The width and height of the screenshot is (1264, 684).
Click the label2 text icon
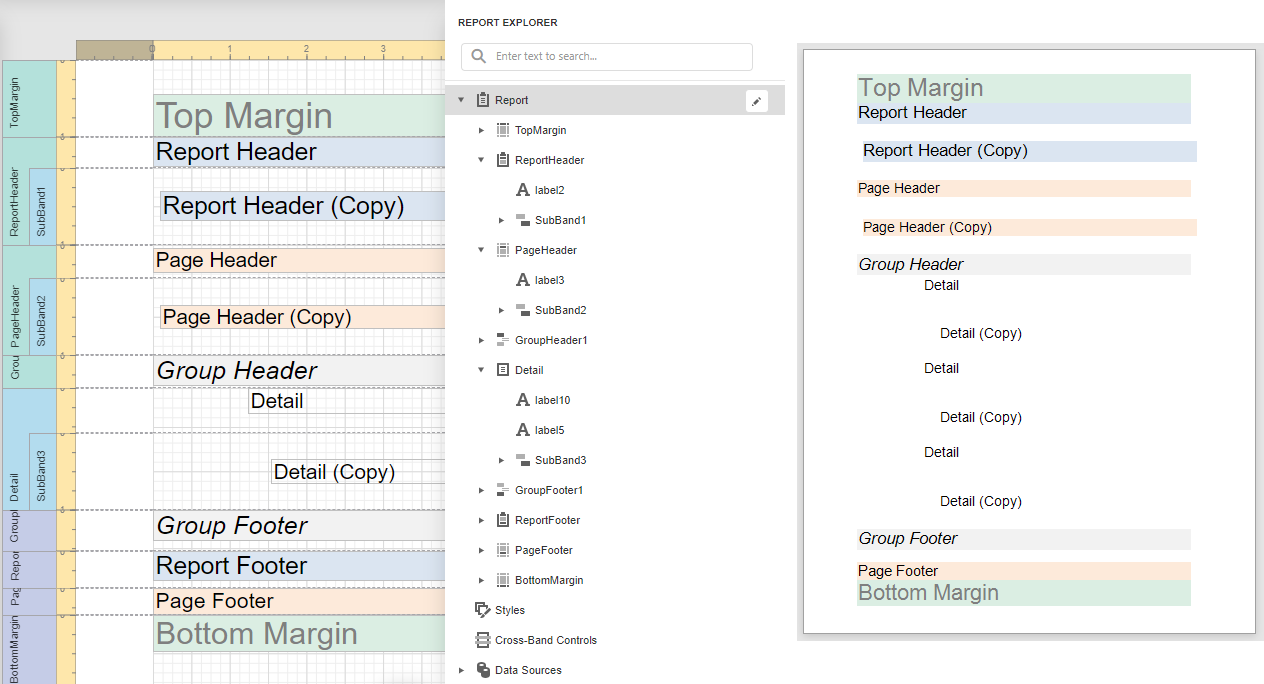click(x=523, y=190)
